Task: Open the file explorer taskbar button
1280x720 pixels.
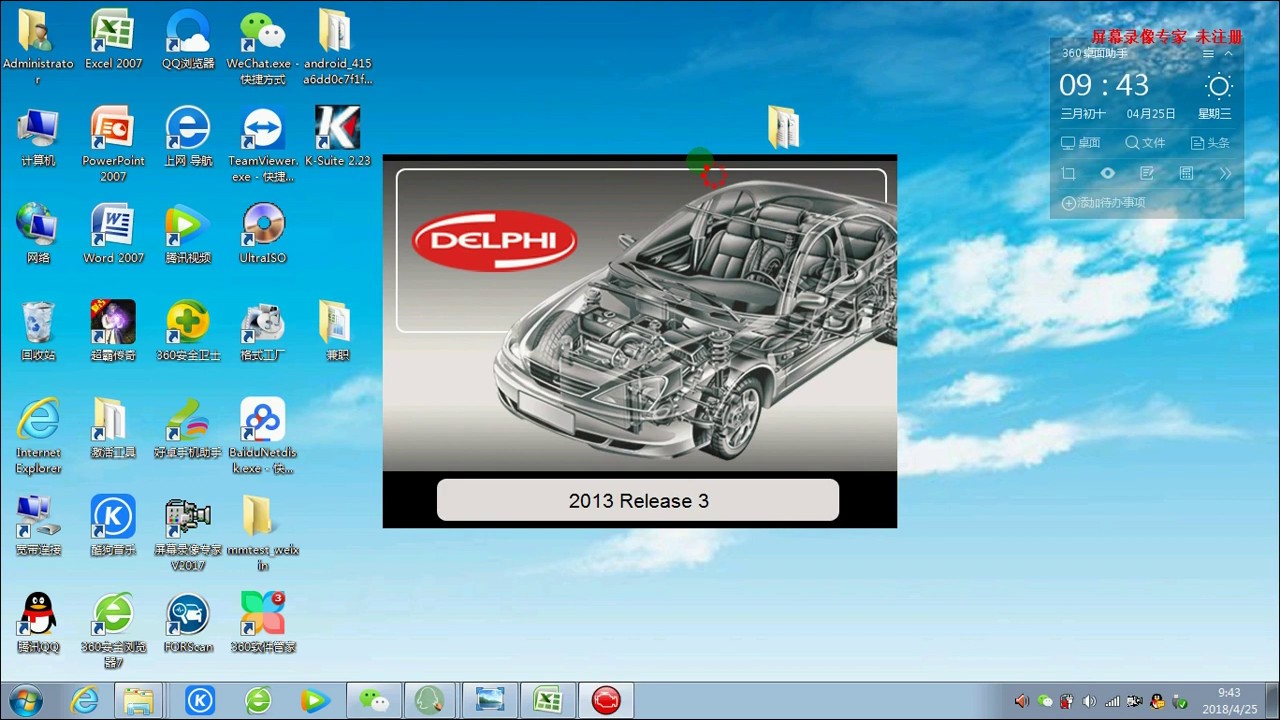Action: pyautogui.click(x=138, y=700)
